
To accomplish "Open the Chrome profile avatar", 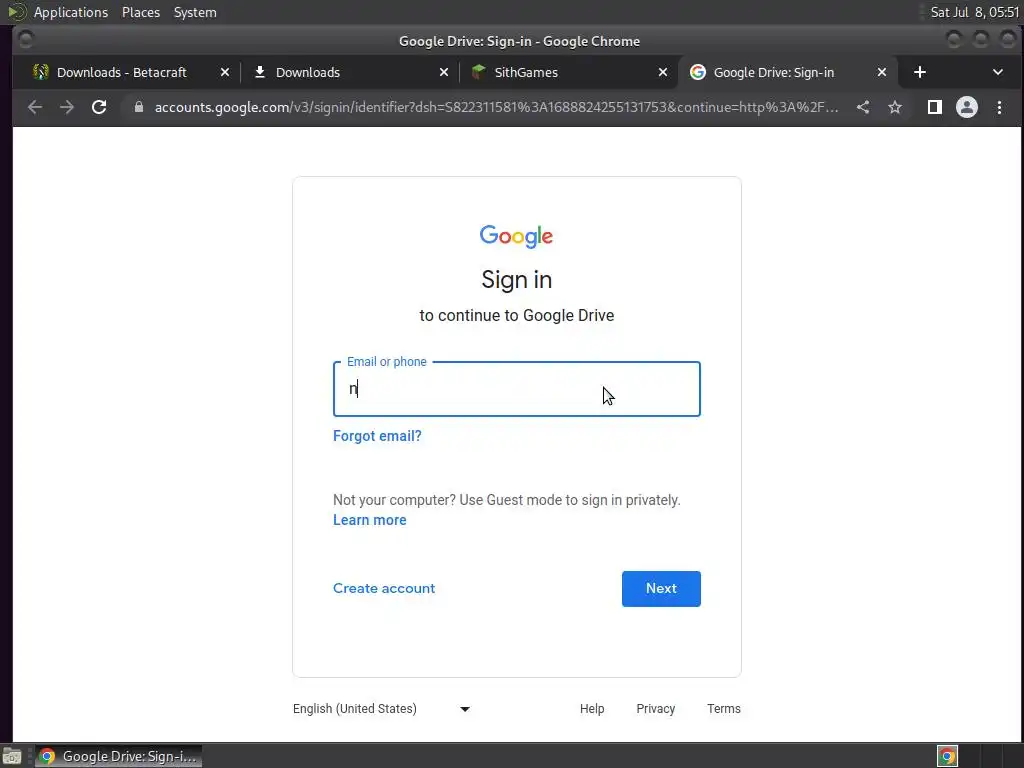I will [967, 107].
